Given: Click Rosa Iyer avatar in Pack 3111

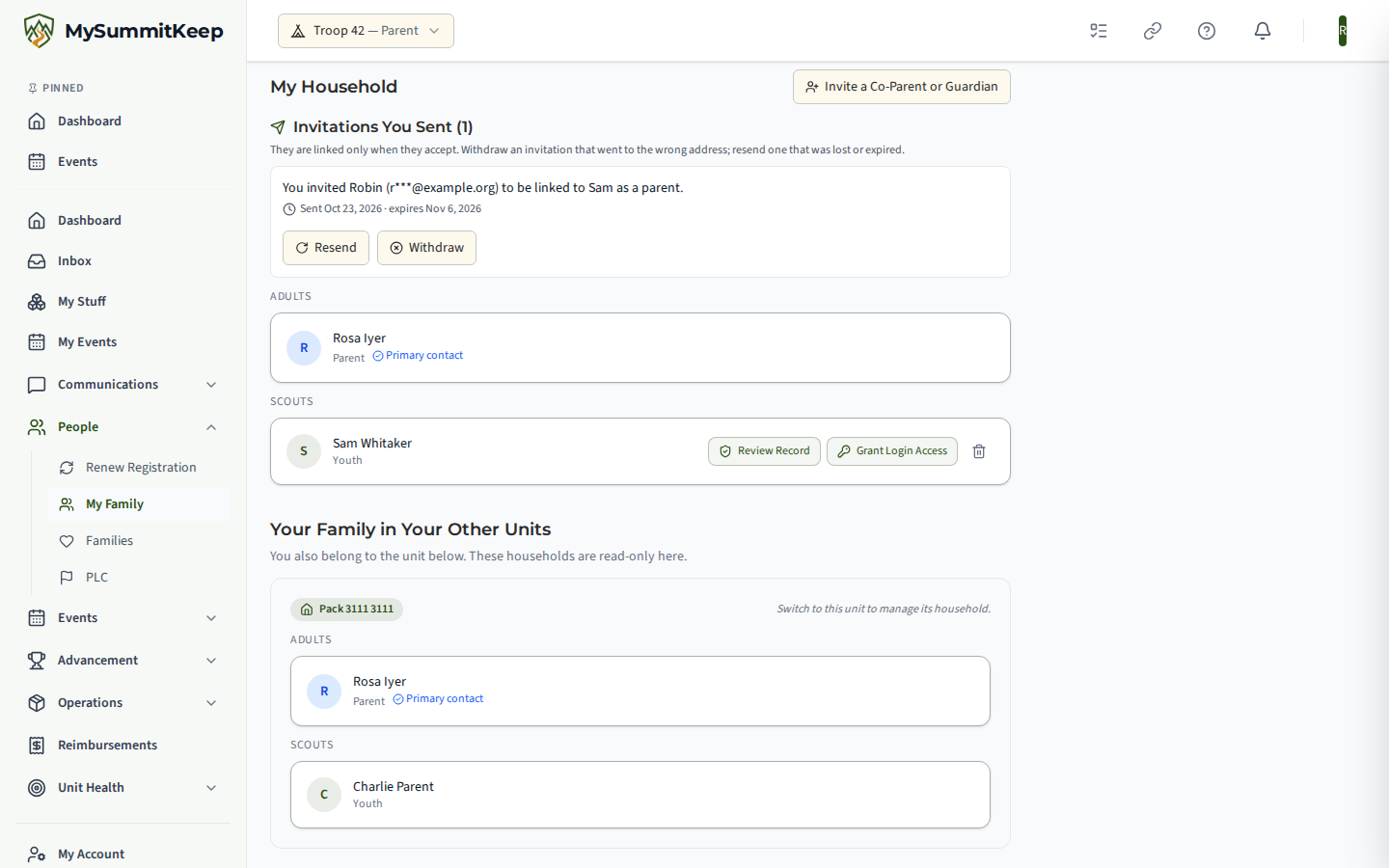Looking at the screenshot, I should tap(324, 692).
